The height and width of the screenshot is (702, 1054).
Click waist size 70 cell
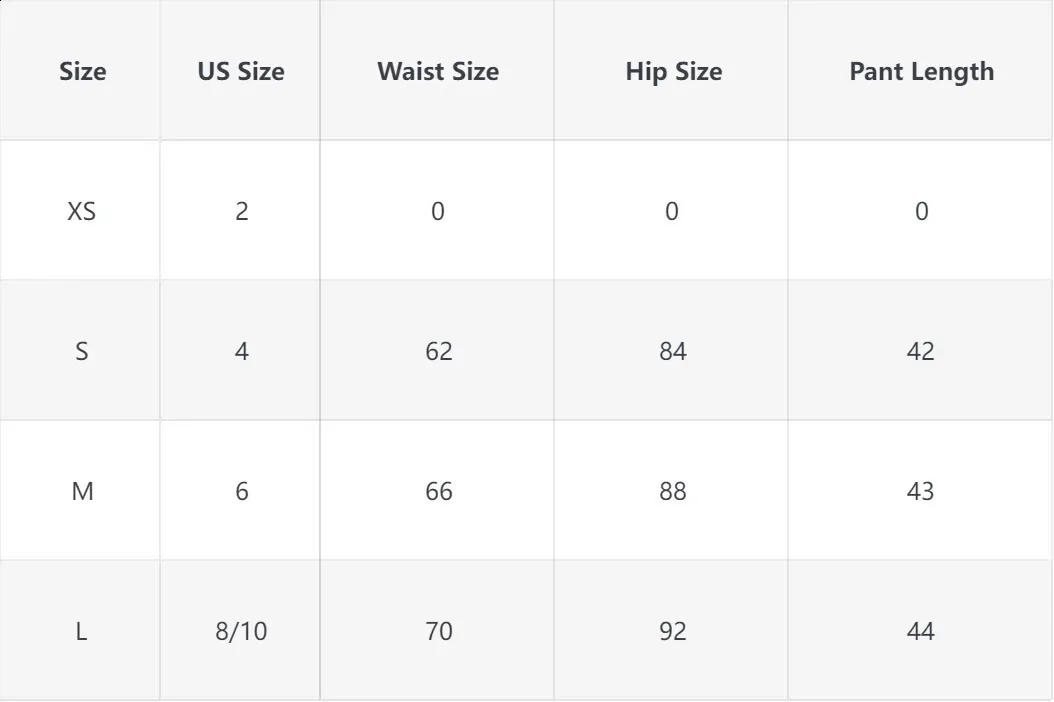tap(438, 631)
